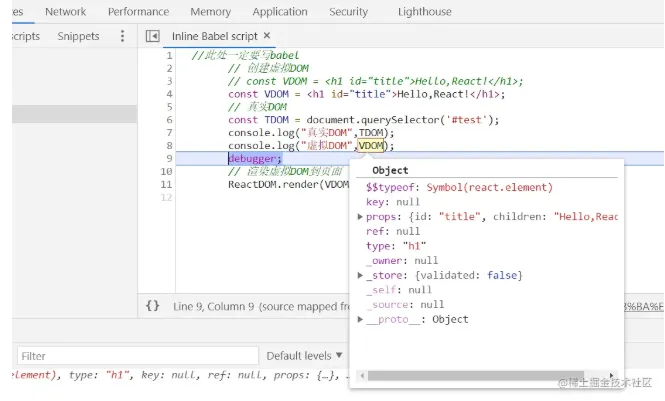Viewport: 665px width, 401px height.
Task: Switch to the Lighthouse tab
Action: pos(425,11)
